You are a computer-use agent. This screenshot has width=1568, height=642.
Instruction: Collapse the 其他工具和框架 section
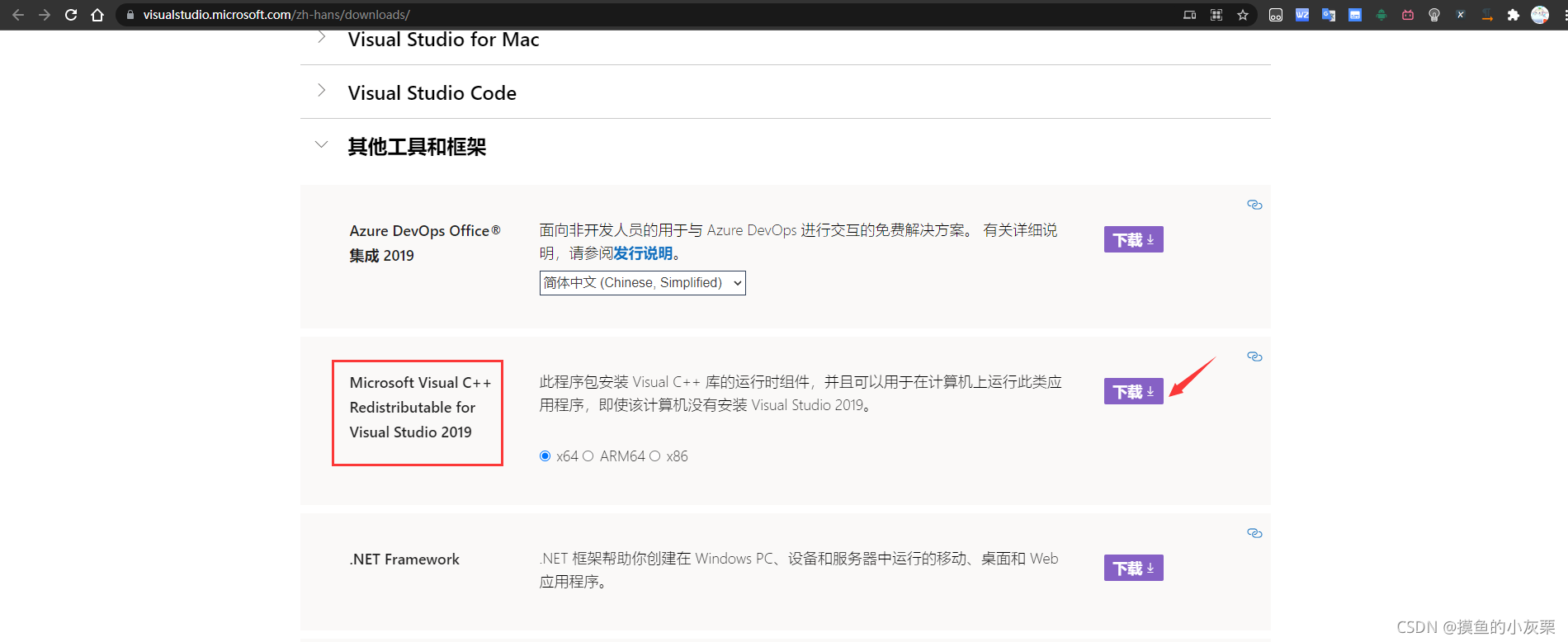point(321,144)
